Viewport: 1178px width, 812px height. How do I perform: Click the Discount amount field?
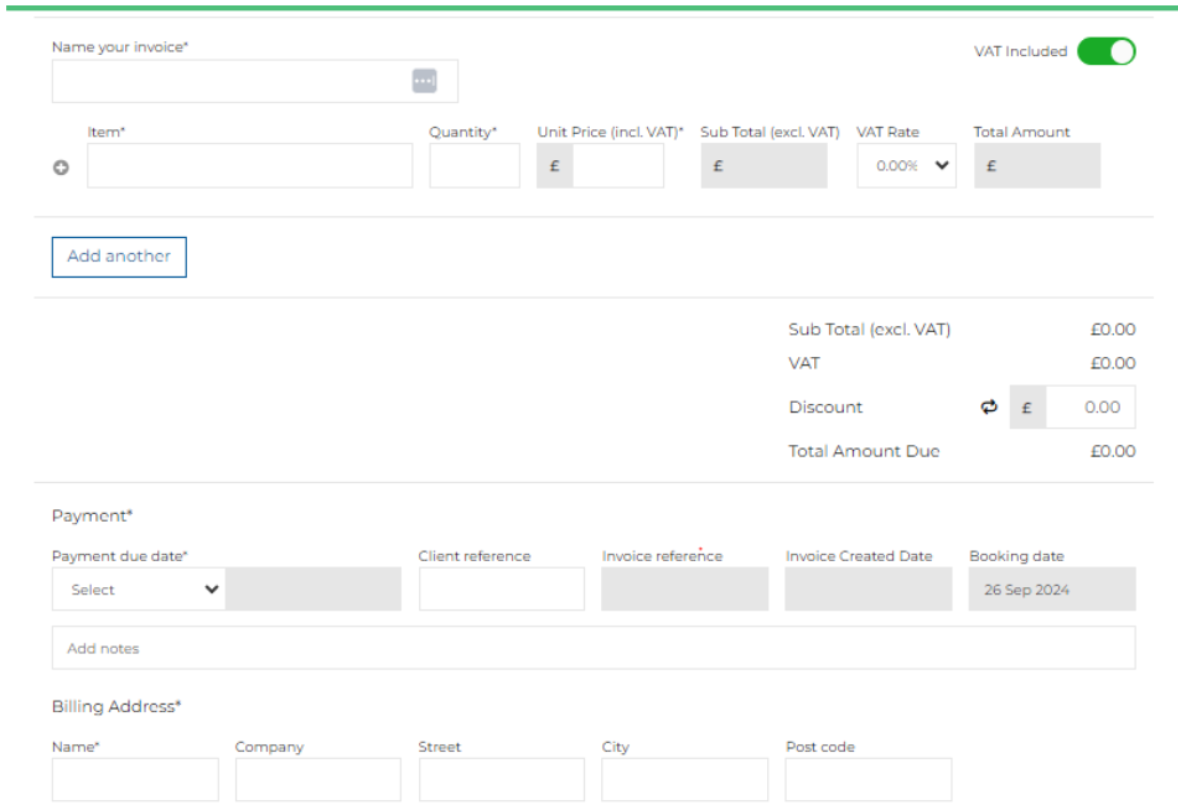click(x=1090, y=407)
